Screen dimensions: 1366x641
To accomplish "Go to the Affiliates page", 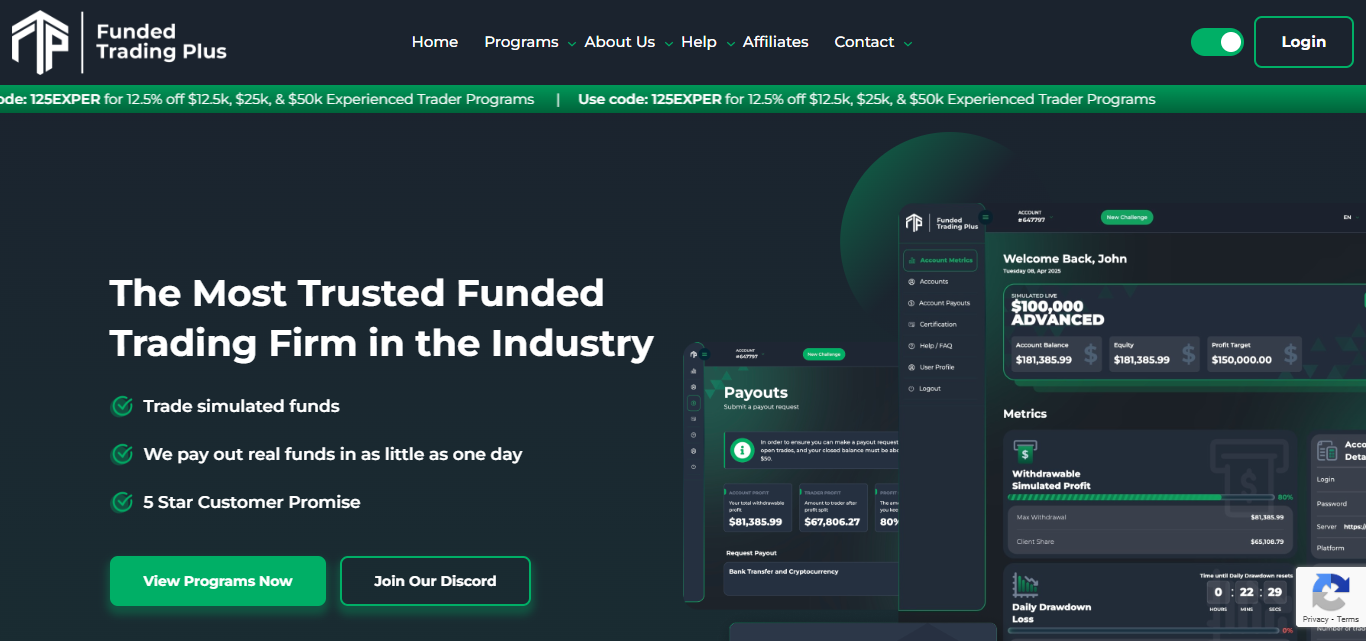I will (x=776, y=42).
